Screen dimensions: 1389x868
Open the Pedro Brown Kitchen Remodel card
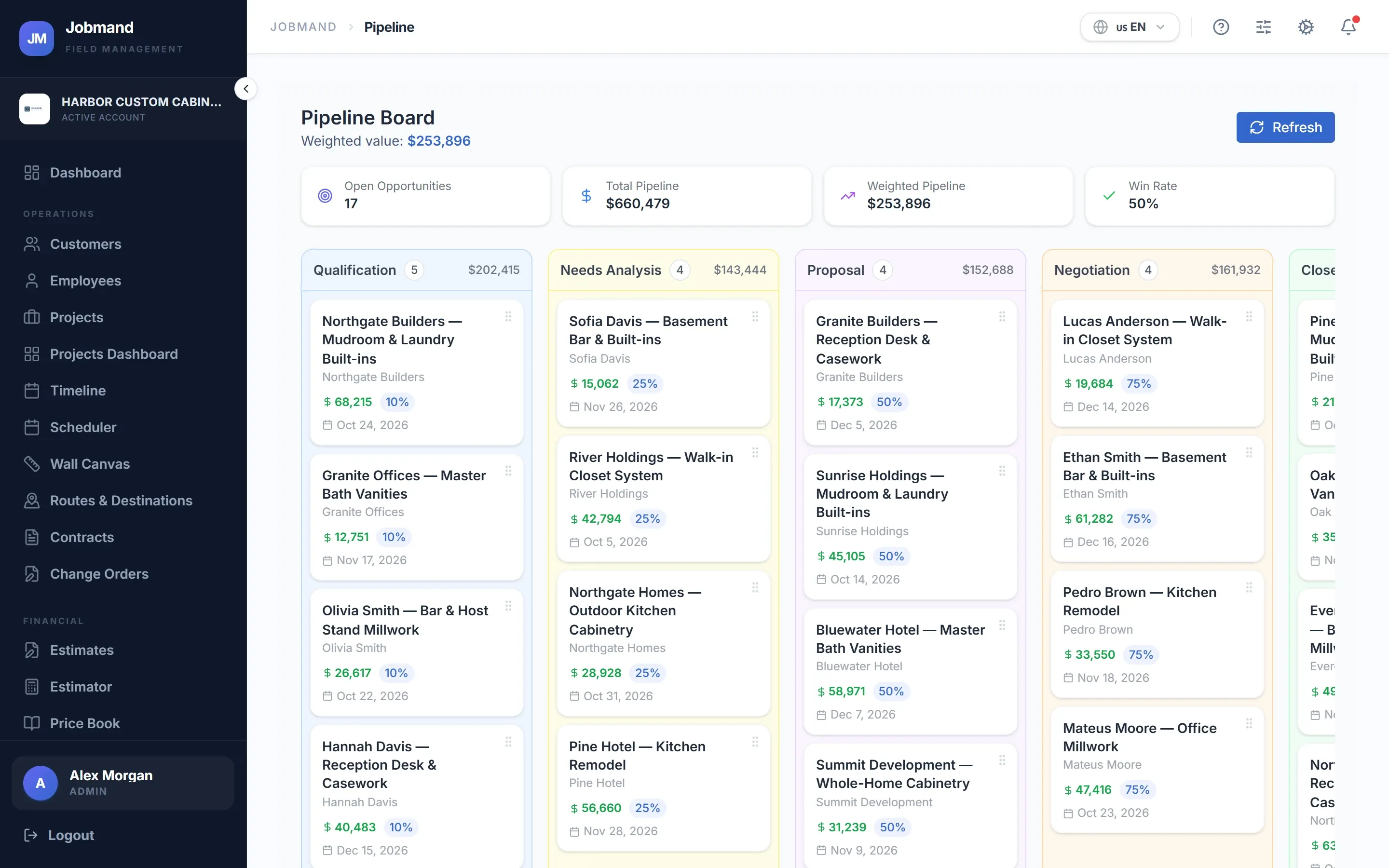point(1157,634)
